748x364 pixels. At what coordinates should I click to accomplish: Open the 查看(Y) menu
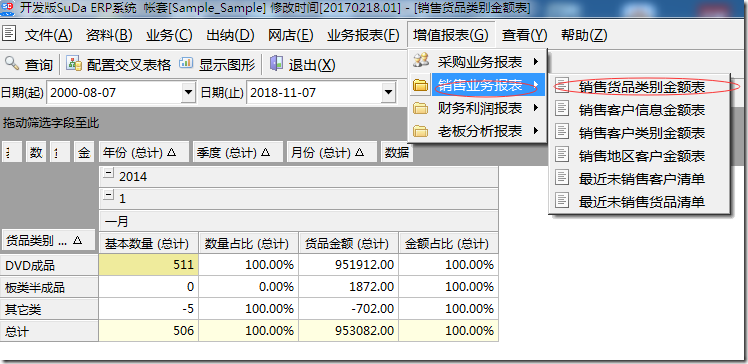point(524,35)
